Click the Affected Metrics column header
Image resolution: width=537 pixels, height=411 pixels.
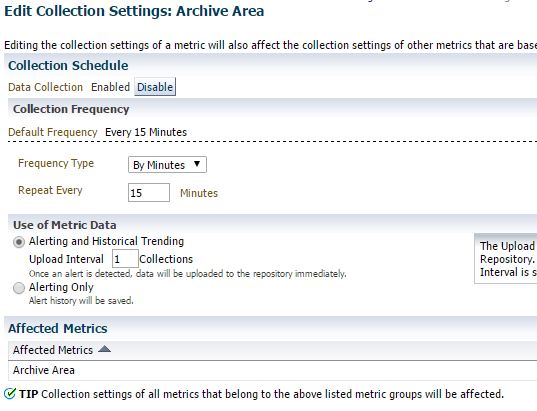[53, 350]
